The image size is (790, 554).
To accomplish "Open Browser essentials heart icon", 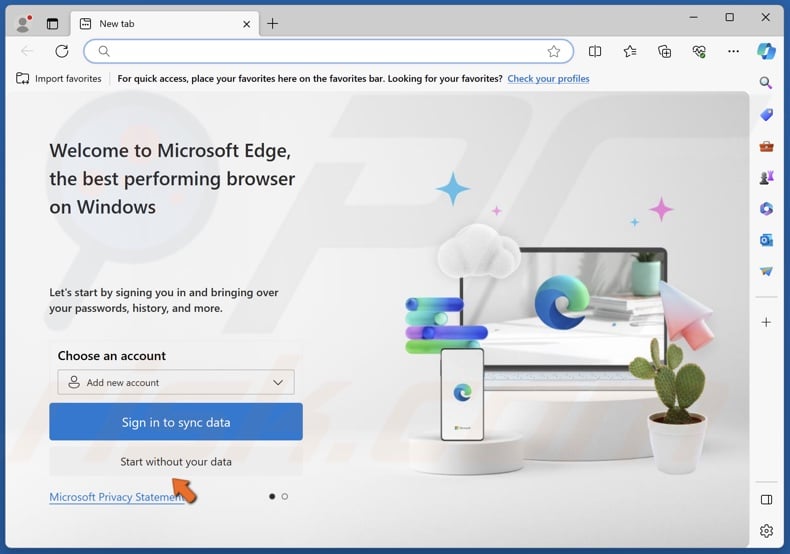I will [x=699, y=51].
